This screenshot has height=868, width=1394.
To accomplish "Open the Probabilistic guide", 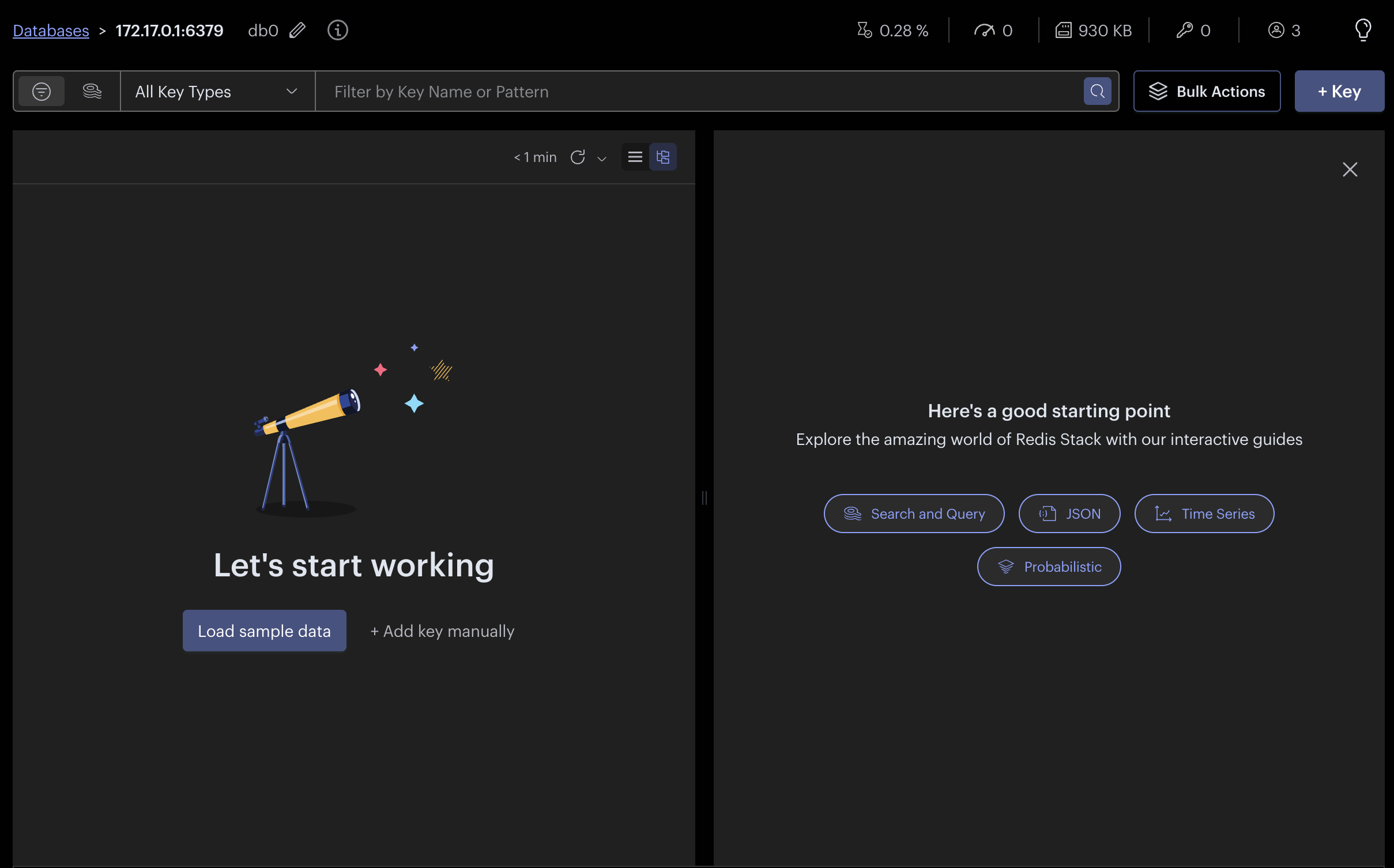I will 1049,566.
